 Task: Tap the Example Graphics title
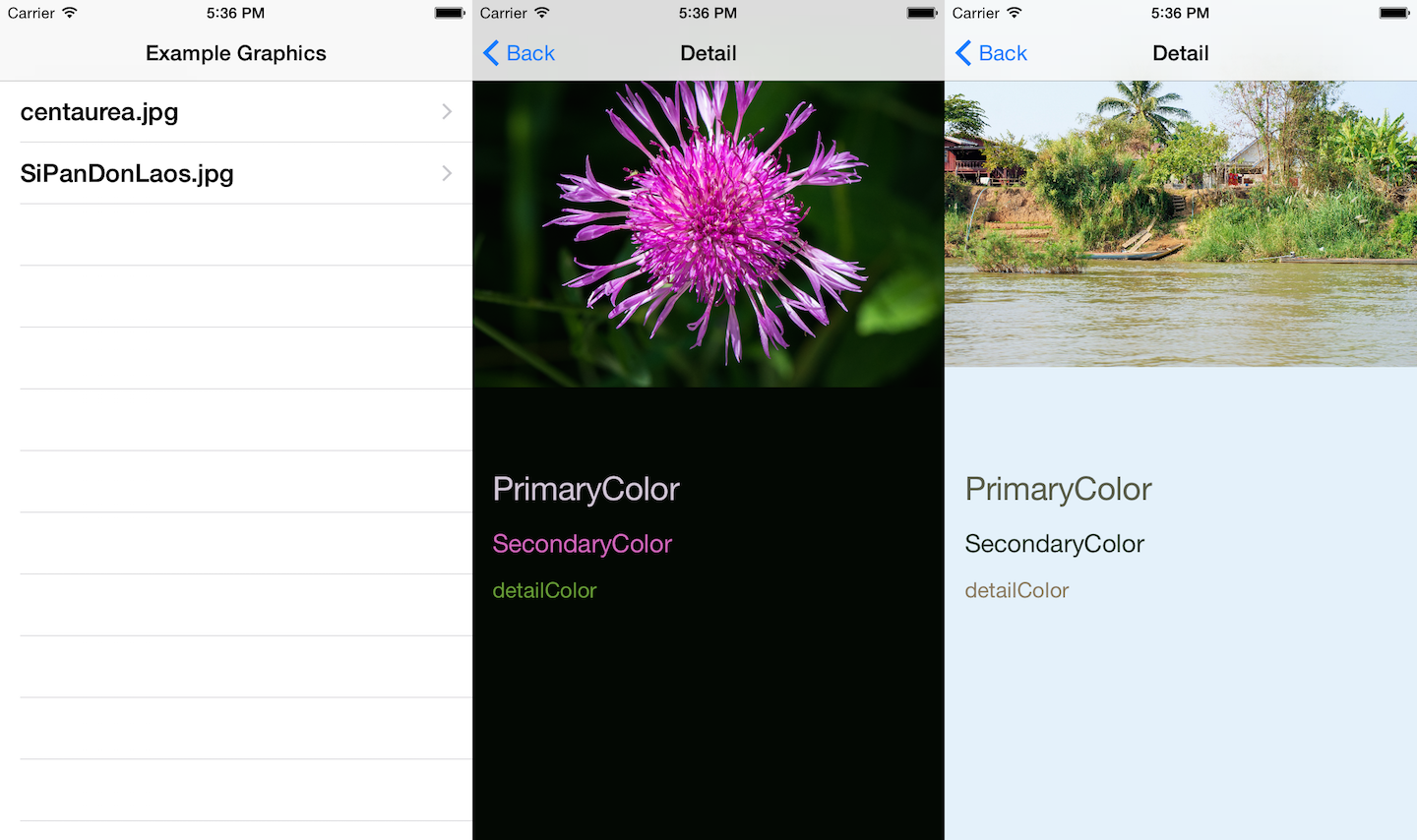(x=236, y=53)
